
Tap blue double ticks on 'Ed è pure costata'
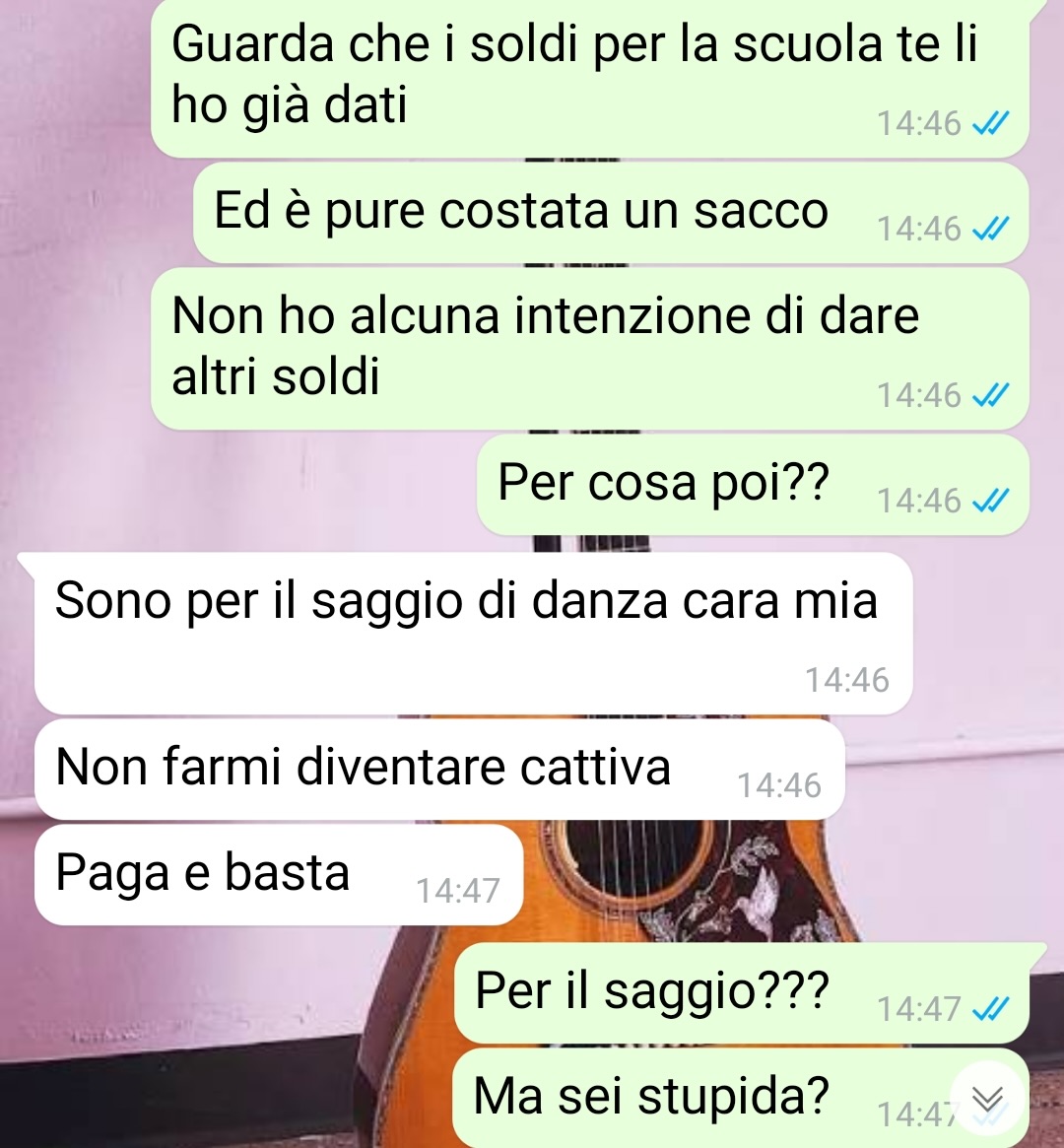click(x=991, y=229)
